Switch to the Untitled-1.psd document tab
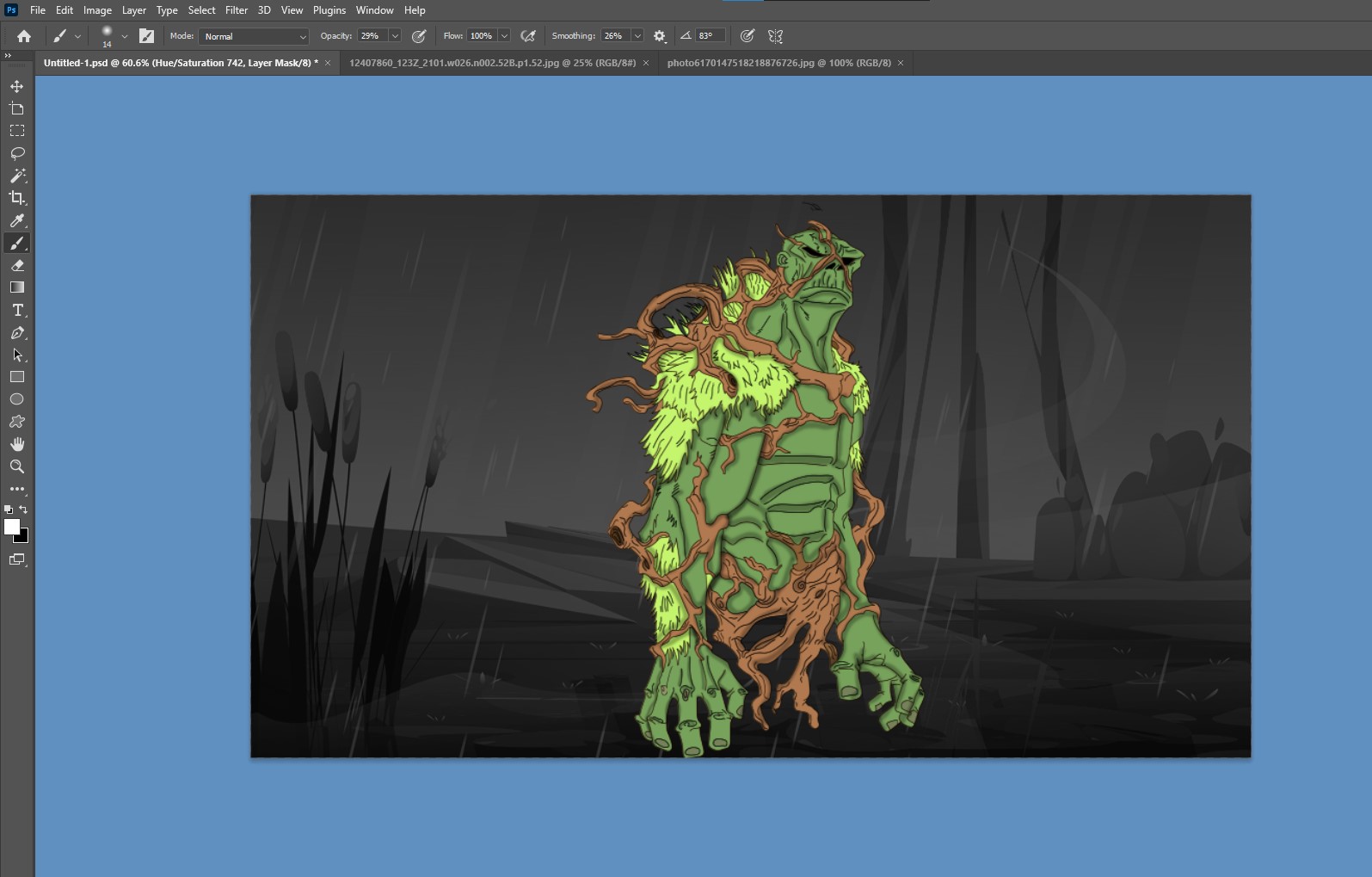Image resolution: width=1372 pixels, height=877 pixels. coord(181,63)
